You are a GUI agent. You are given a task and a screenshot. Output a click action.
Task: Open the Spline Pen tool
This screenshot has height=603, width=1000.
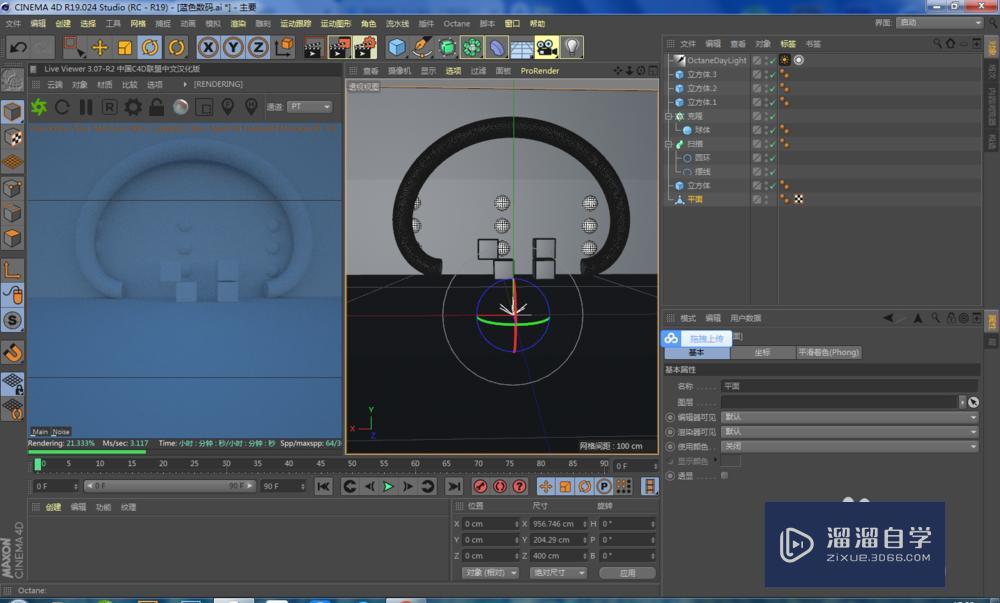(x=422, y=47)
